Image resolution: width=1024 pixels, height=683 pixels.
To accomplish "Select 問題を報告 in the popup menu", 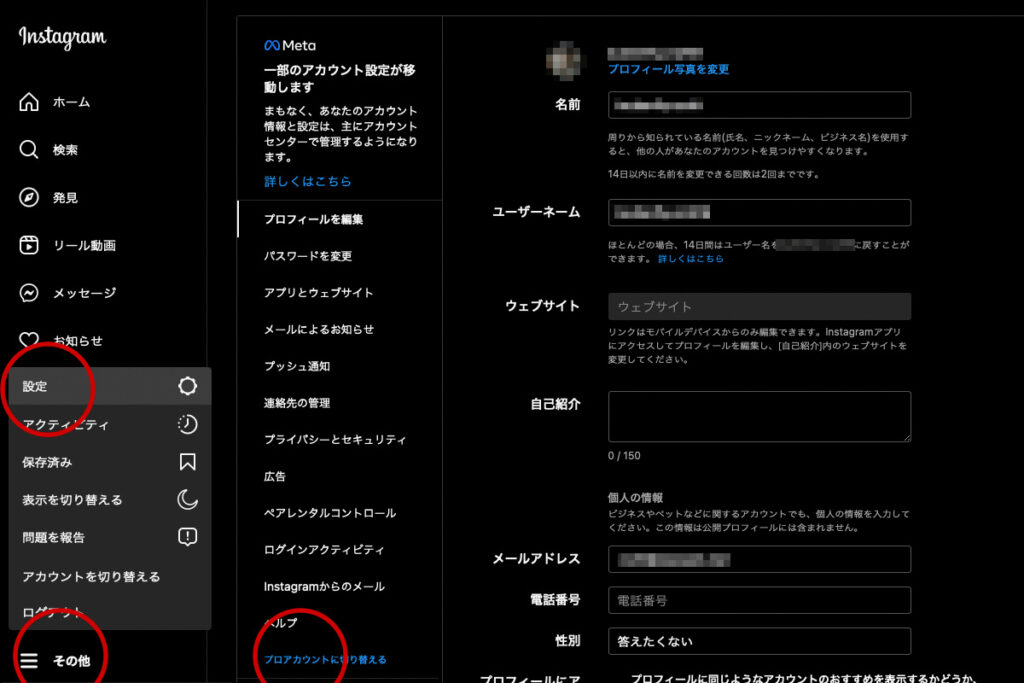I will [x=110, y=537].
